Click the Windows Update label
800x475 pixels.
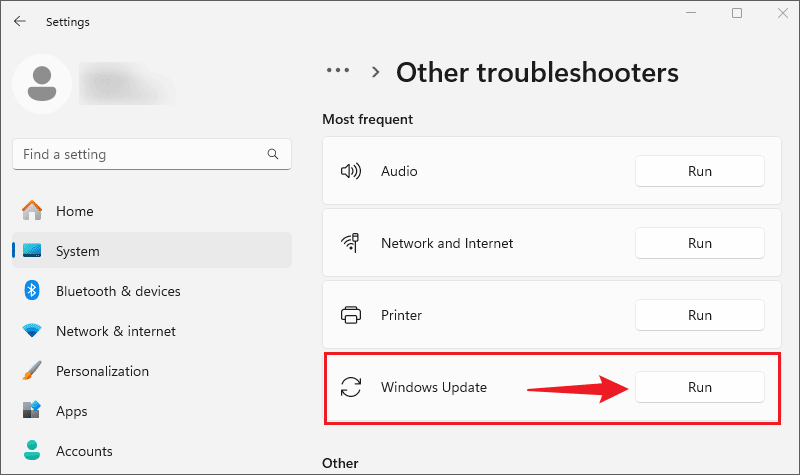pos(434,387)
